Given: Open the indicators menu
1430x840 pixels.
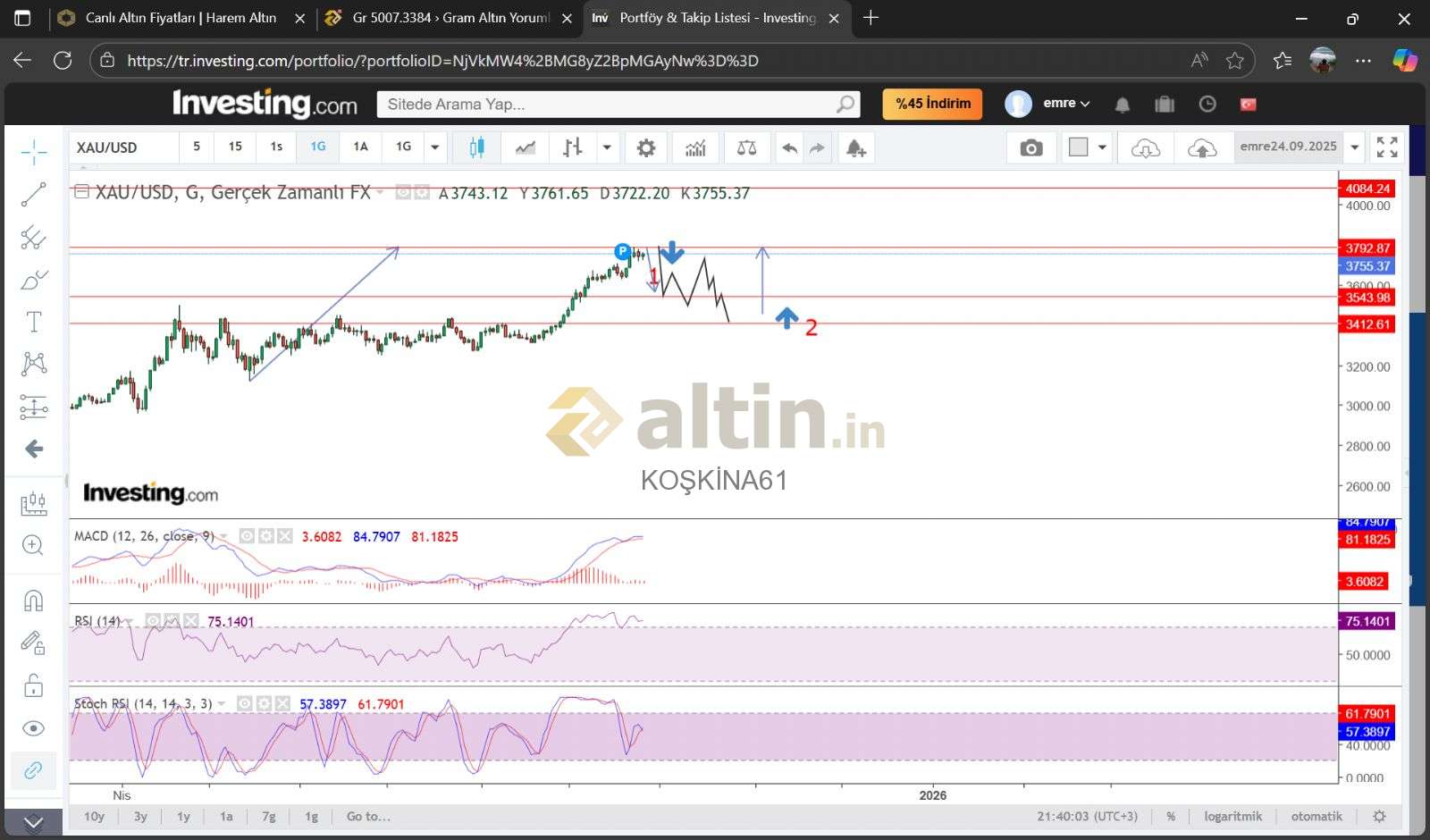Looking at the screenshot, I should click(x=695, y=147).
